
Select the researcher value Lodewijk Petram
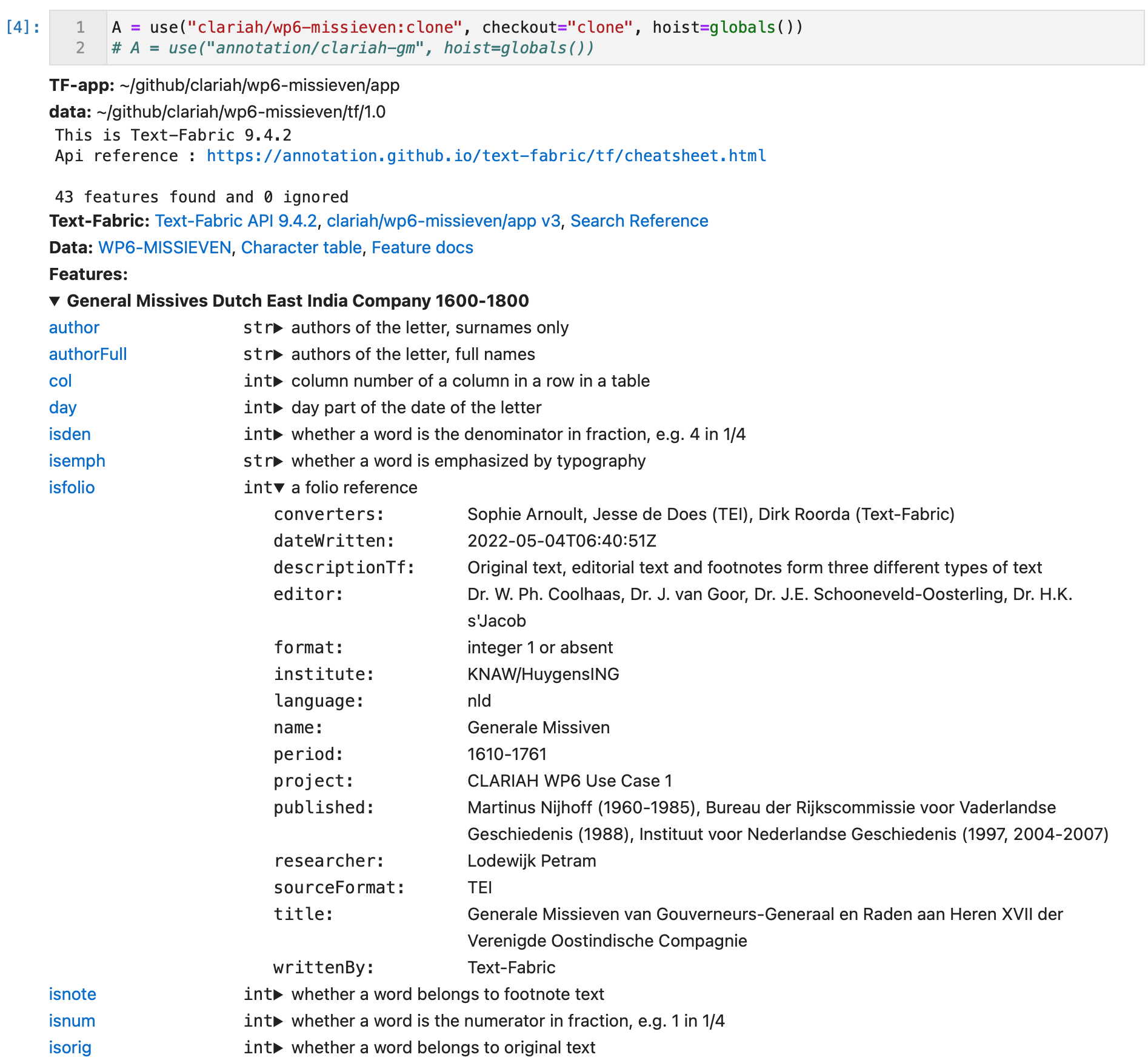532,861
